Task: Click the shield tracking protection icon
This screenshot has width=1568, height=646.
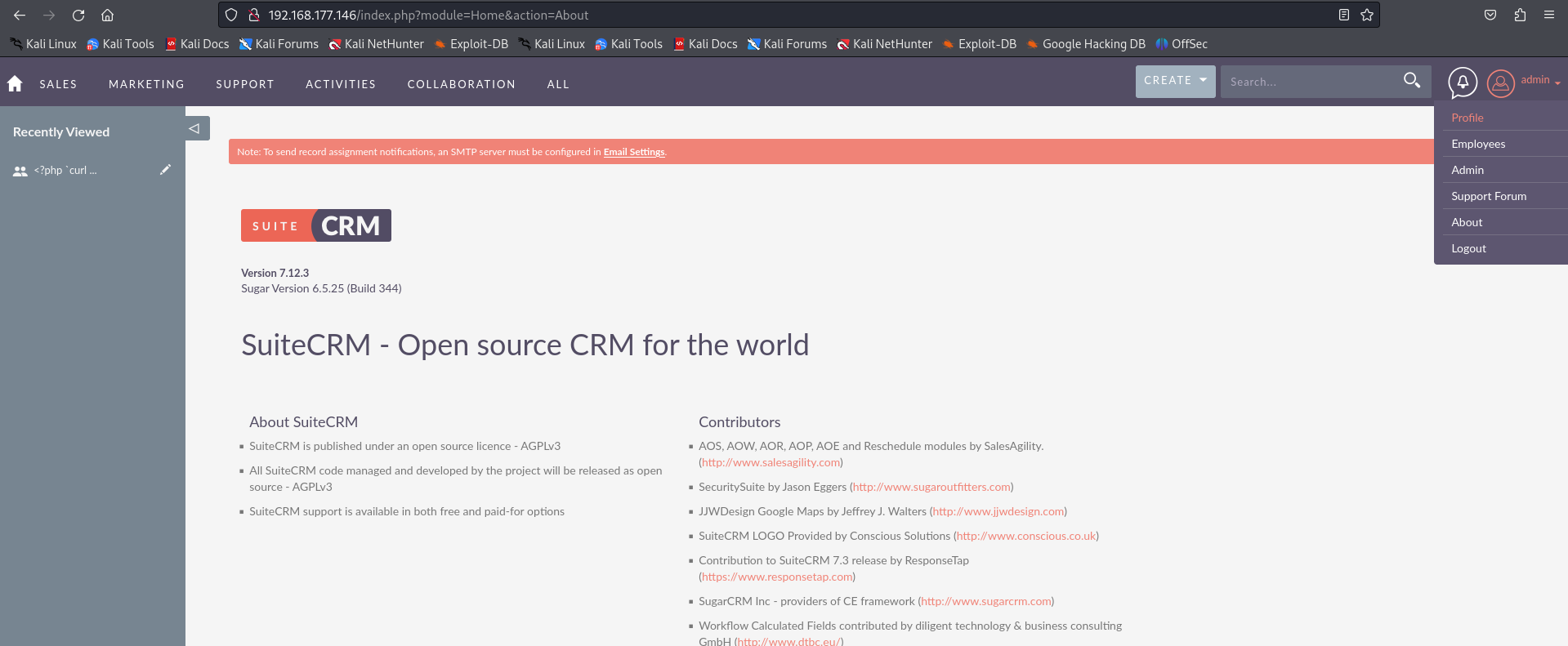Action: 231,15
